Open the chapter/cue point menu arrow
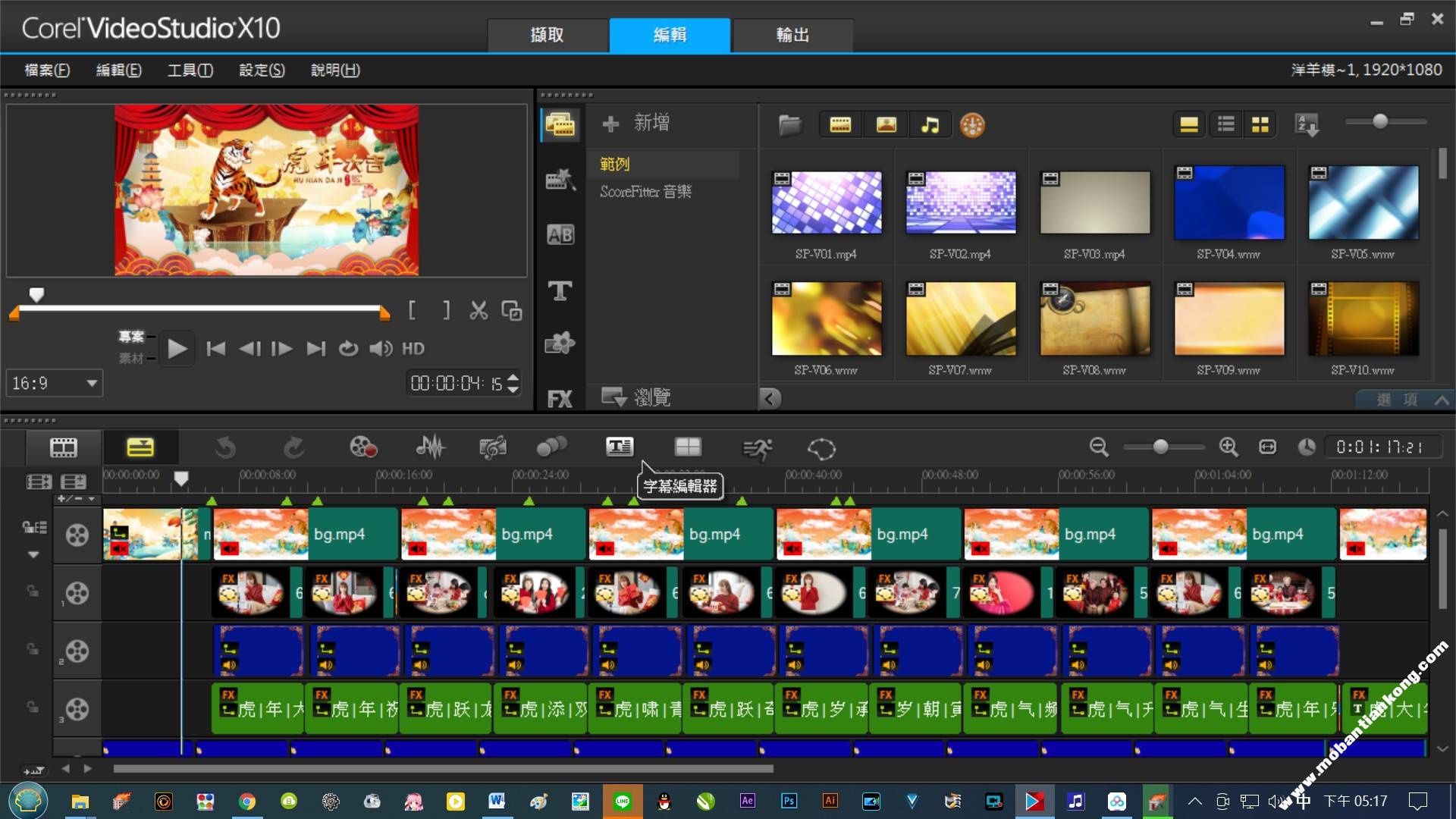 click(x=91, y=499)
